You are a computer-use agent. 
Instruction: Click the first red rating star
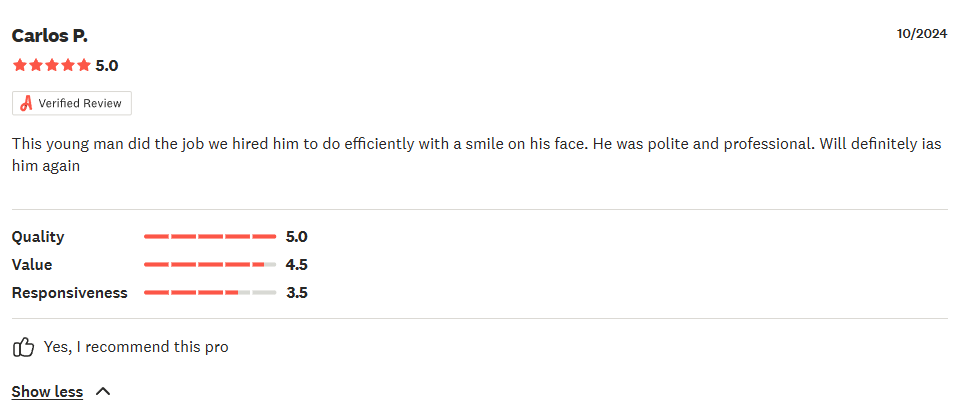pos(20,65)
